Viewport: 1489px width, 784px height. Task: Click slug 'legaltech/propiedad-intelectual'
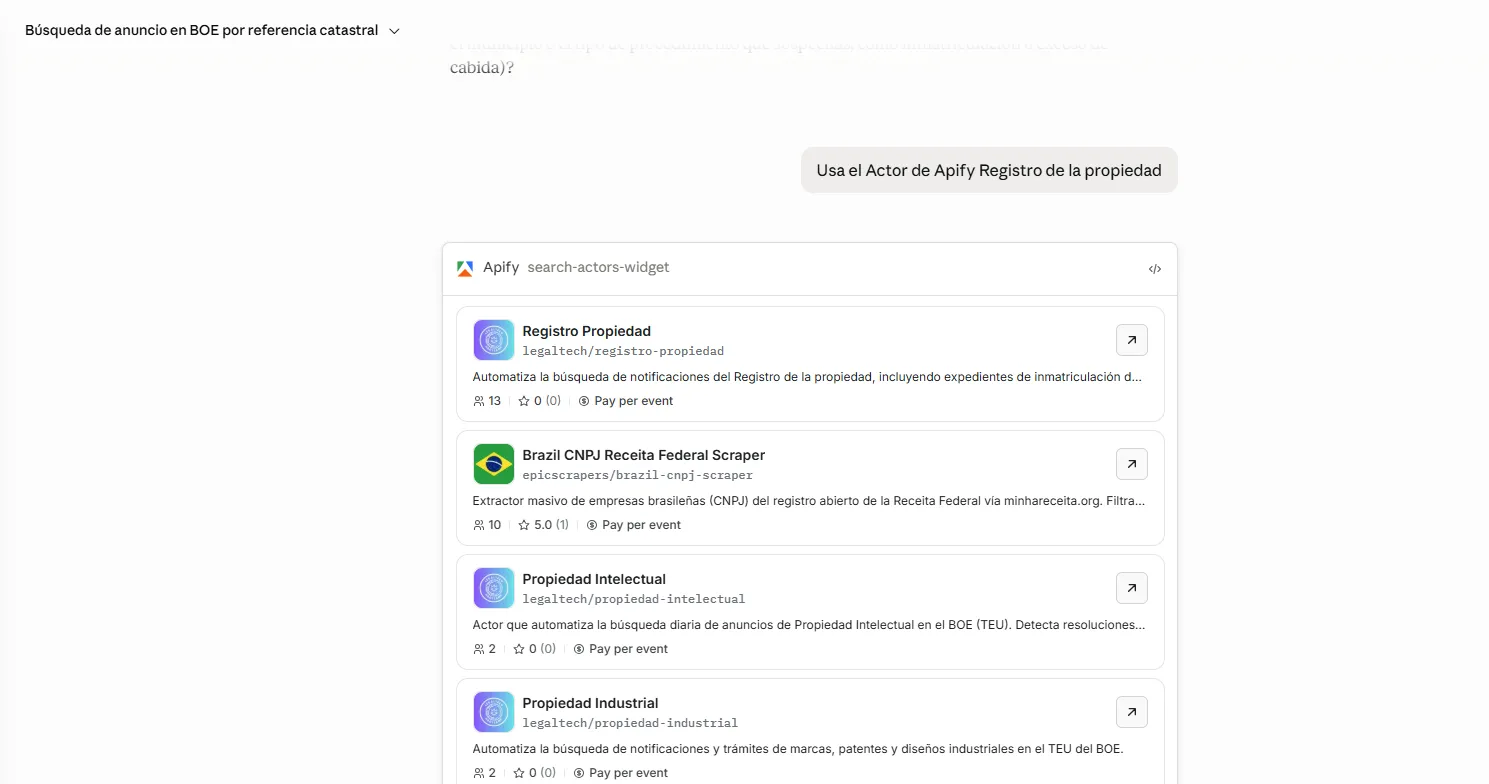pyautogui.click(x=634, y=599)
